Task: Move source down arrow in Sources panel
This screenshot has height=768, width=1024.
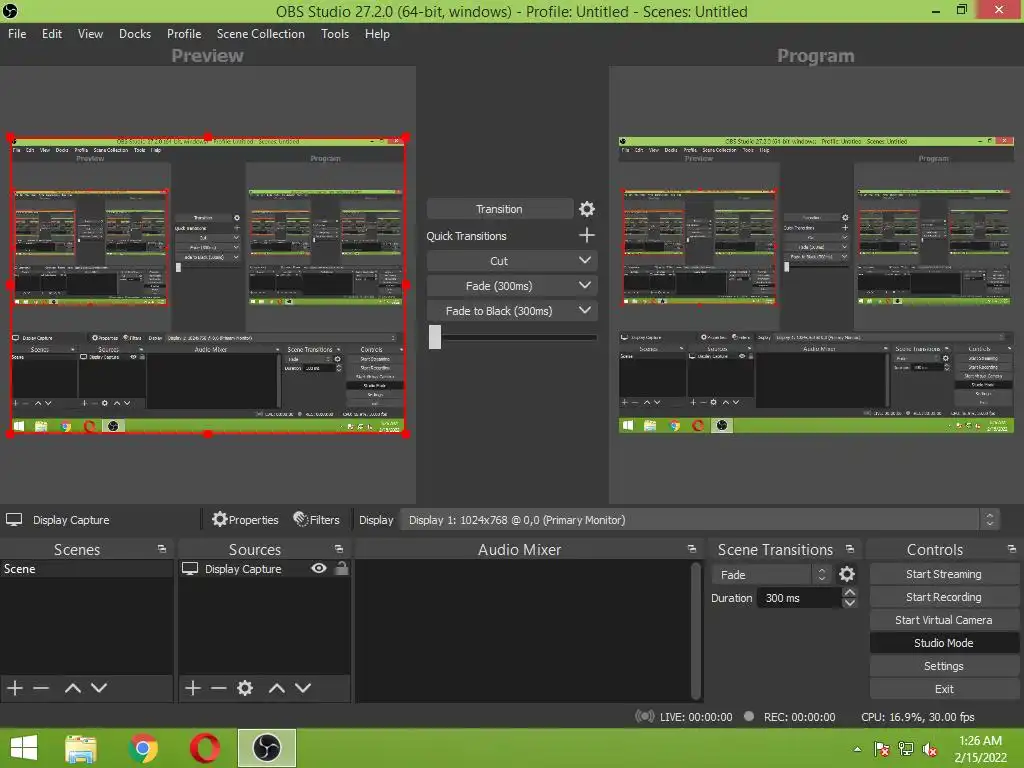Action: coord(303,688)
